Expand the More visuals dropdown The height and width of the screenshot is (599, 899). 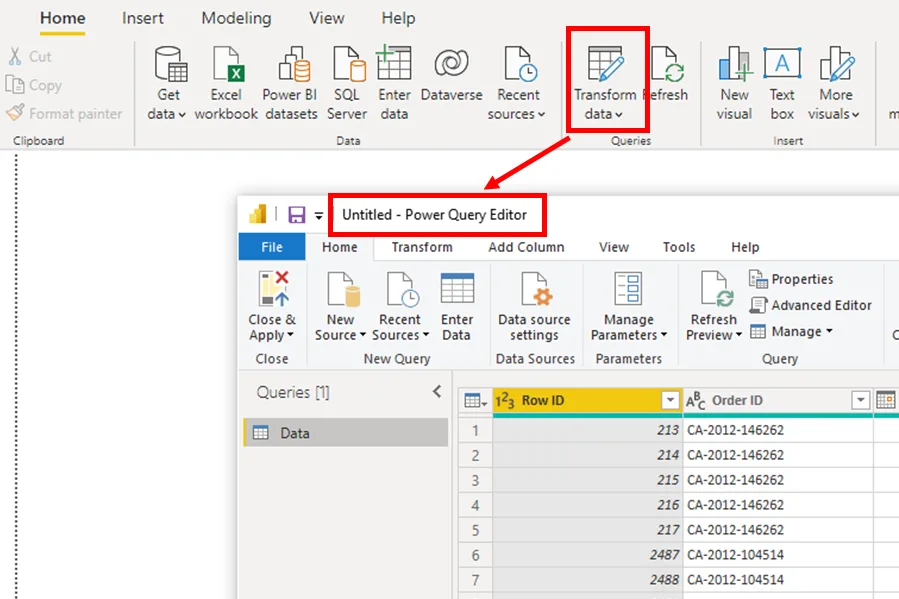[855, 115]
